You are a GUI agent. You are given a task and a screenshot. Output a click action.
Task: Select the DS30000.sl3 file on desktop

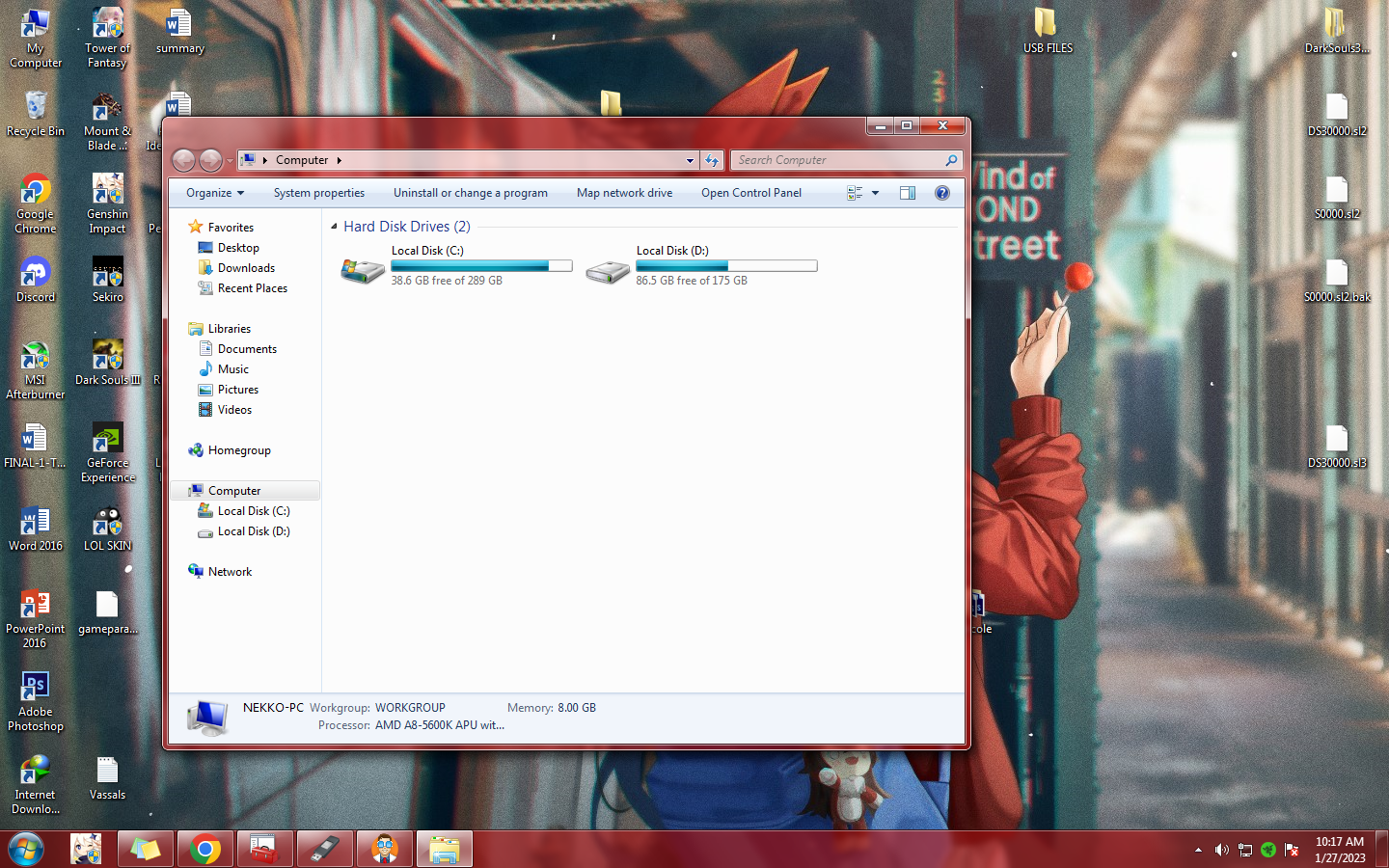tap(1337, 446)
